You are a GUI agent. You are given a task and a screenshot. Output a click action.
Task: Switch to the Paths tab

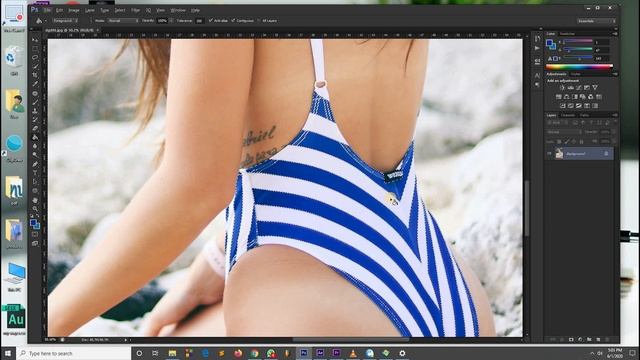[x=584, y=116]
